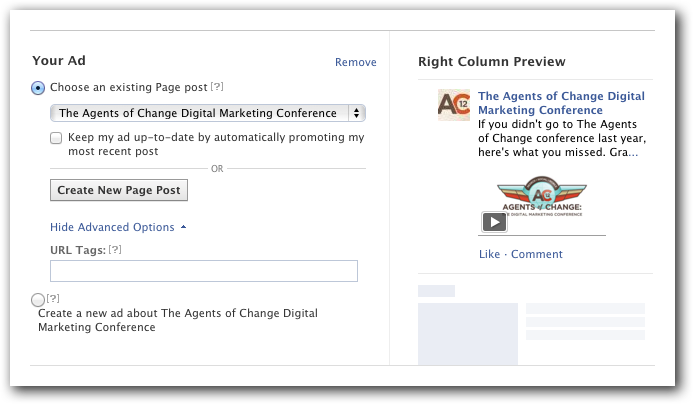Click the 'URL Tags:' label
Viewport: 693px width, 404px height.
78,250
